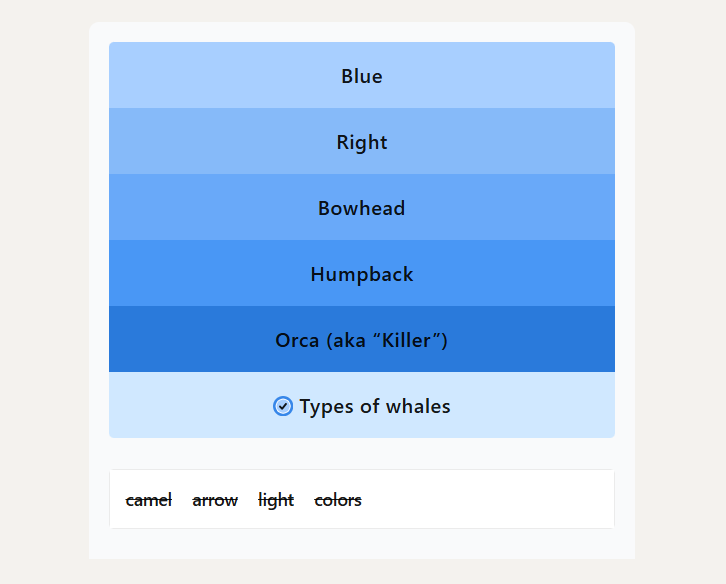Click the text "Bowhead" in the middle band
This screenshot has height=584, width=726.
coord(362,208)
